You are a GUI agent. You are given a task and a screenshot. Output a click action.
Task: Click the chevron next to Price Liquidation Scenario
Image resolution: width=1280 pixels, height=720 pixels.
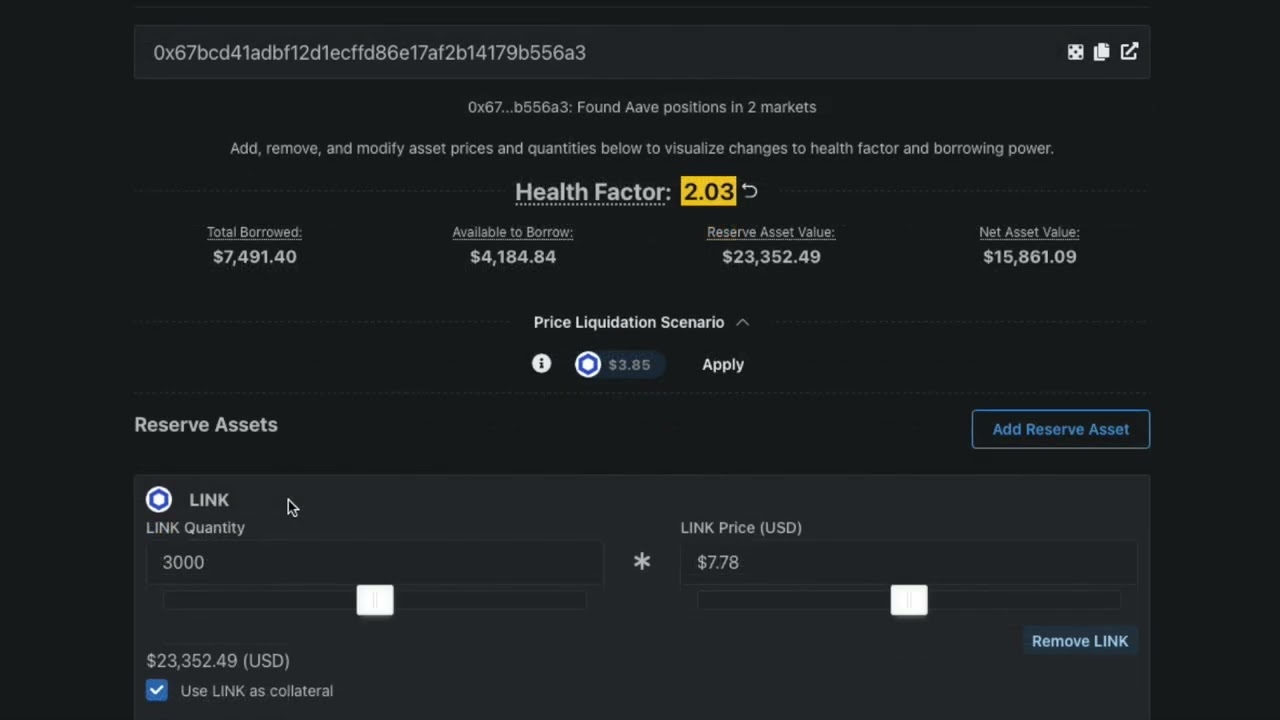point(742,322)
